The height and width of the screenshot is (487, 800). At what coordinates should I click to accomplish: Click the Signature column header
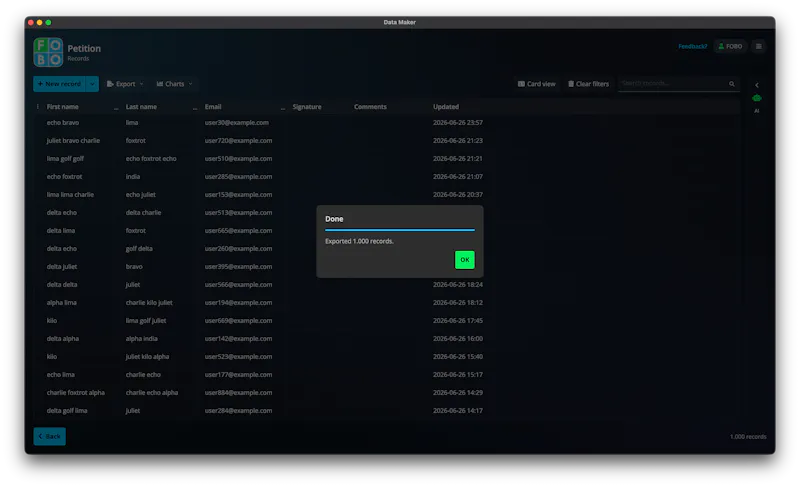(307, 107)
